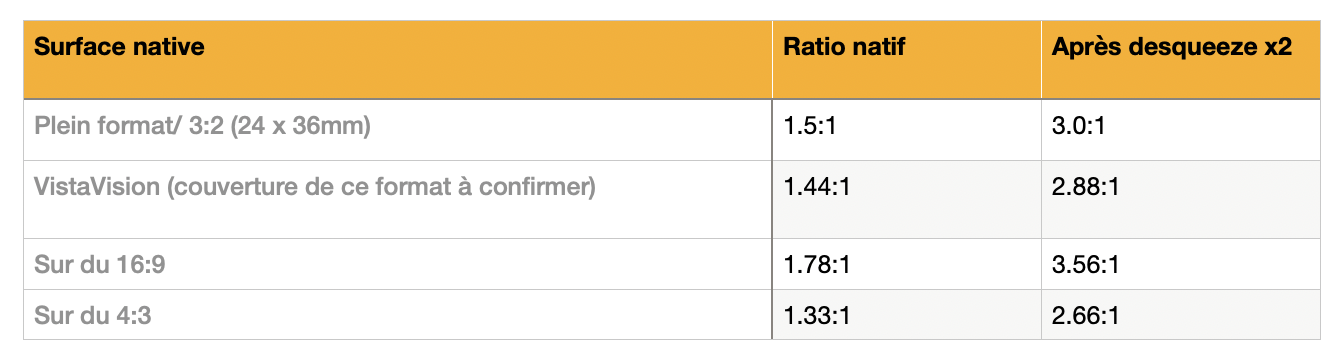Click the word 'desqueeze' in the header
The width and height of the screenshot is (1336, 360).
1184,48
